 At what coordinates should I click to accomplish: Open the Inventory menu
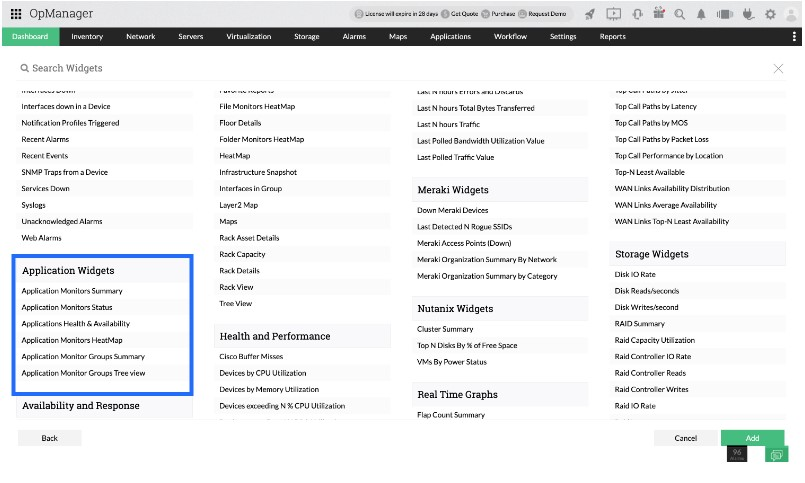(x=87, y=36)
